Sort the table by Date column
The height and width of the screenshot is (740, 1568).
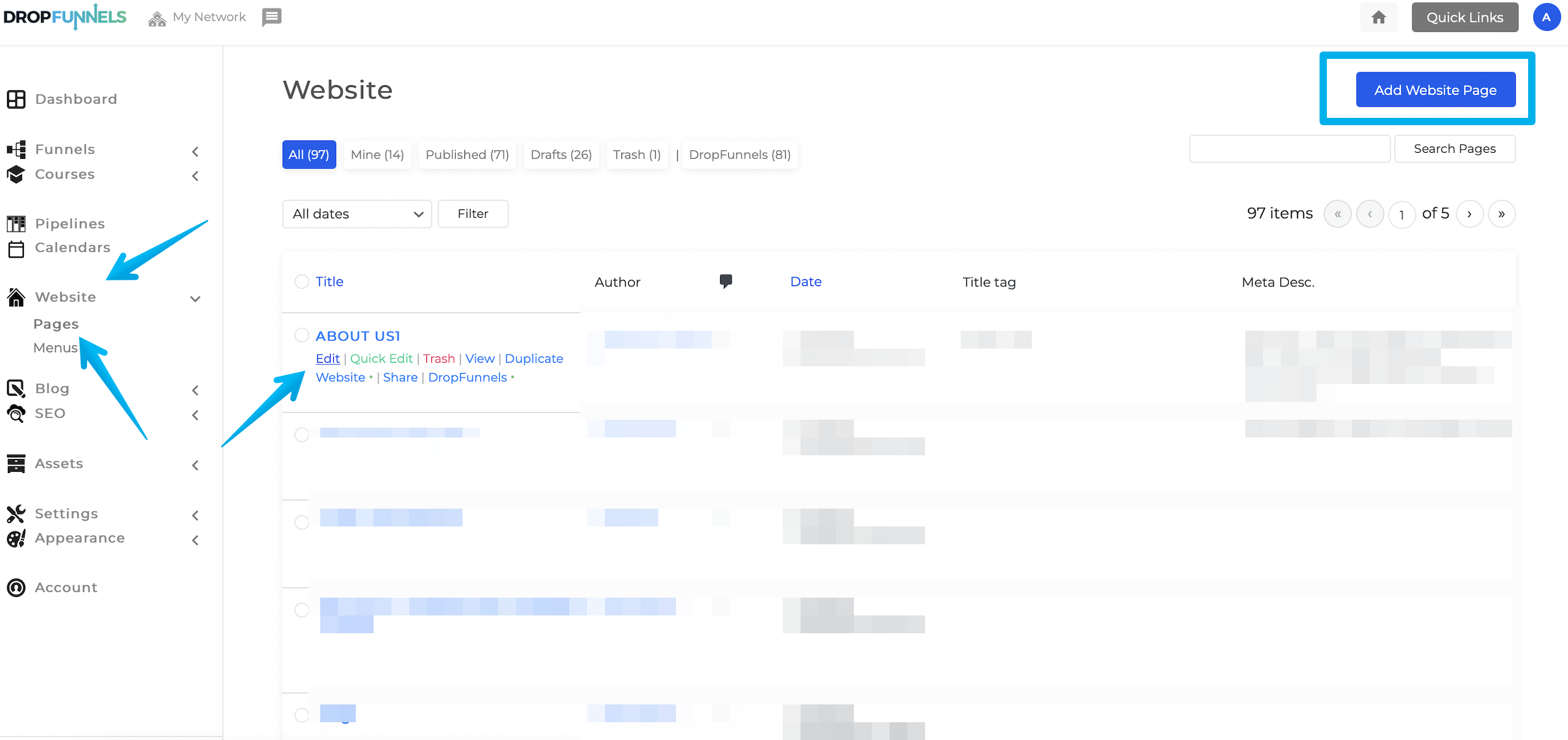point(805,282)
